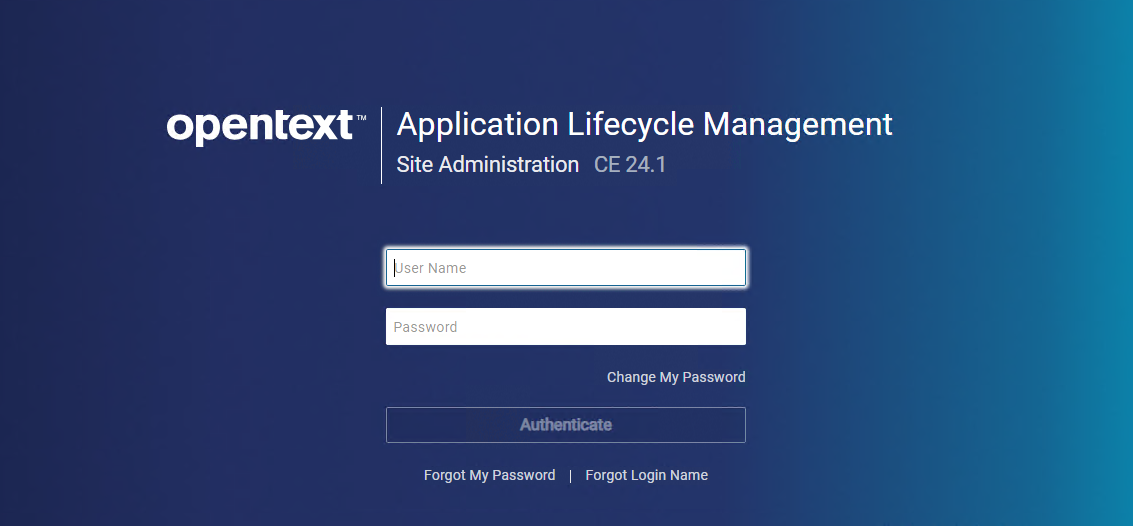Open the Change My Password link

[x=676, y=377]
